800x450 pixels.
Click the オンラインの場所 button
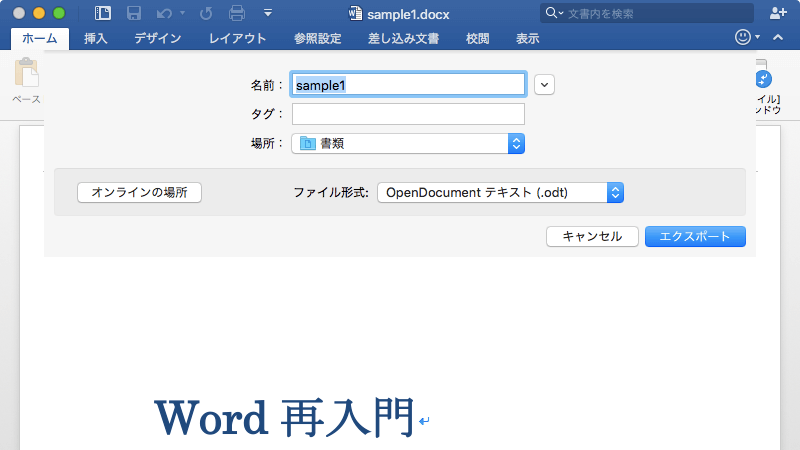click(x=139, y=192)
